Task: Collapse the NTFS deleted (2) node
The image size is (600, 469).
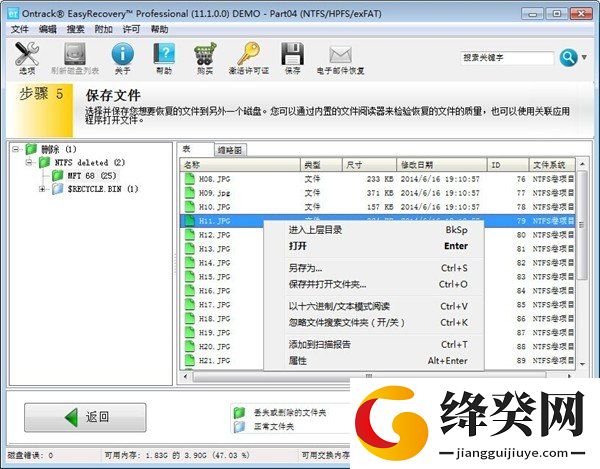Action: 29,163
